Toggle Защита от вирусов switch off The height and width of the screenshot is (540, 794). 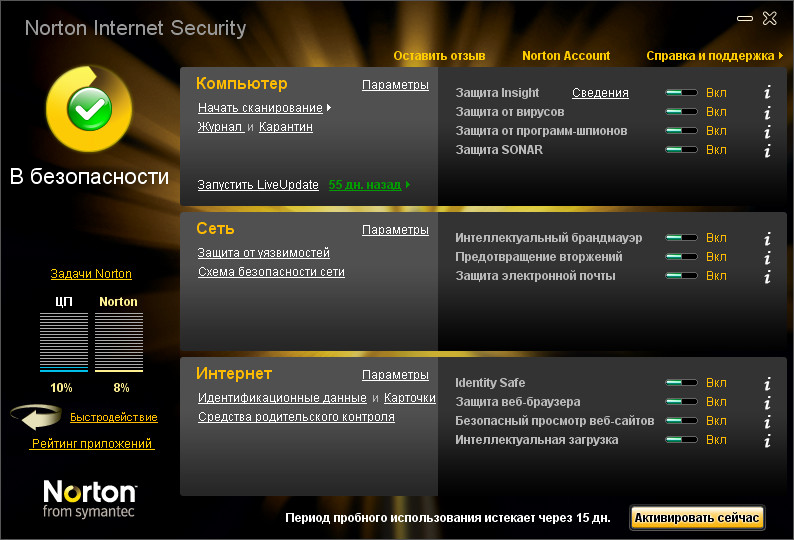[x=681, y=112]
